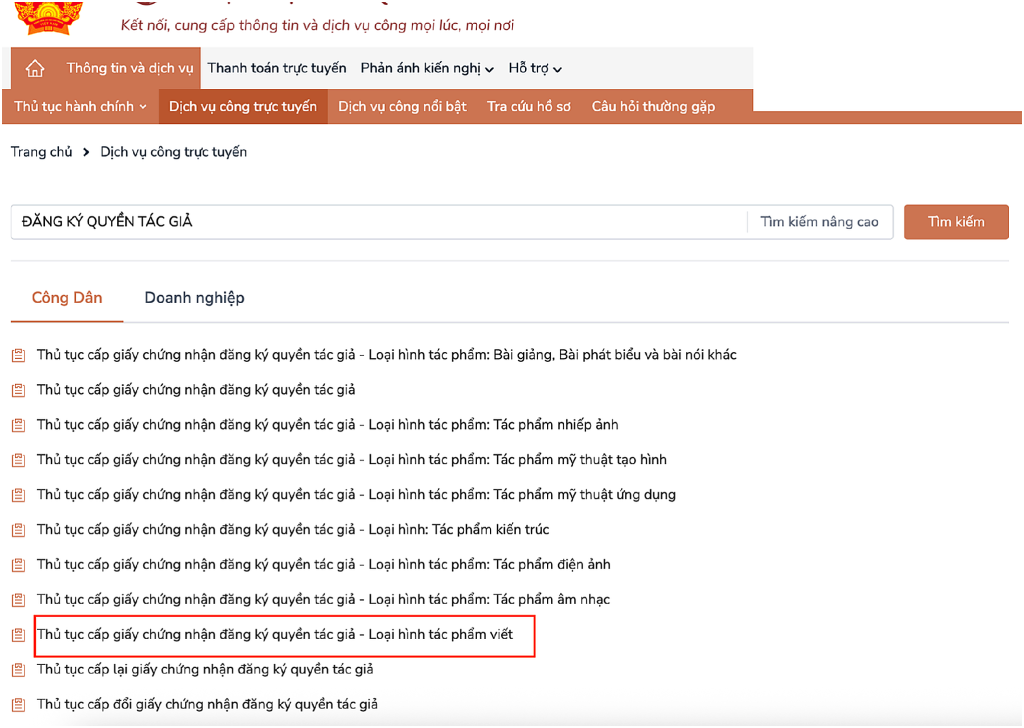Click document icon beside 'Tác phẩm nhiếp ảnh' procedure
This screenshot has height=728, width=1024.
point(18,425)
